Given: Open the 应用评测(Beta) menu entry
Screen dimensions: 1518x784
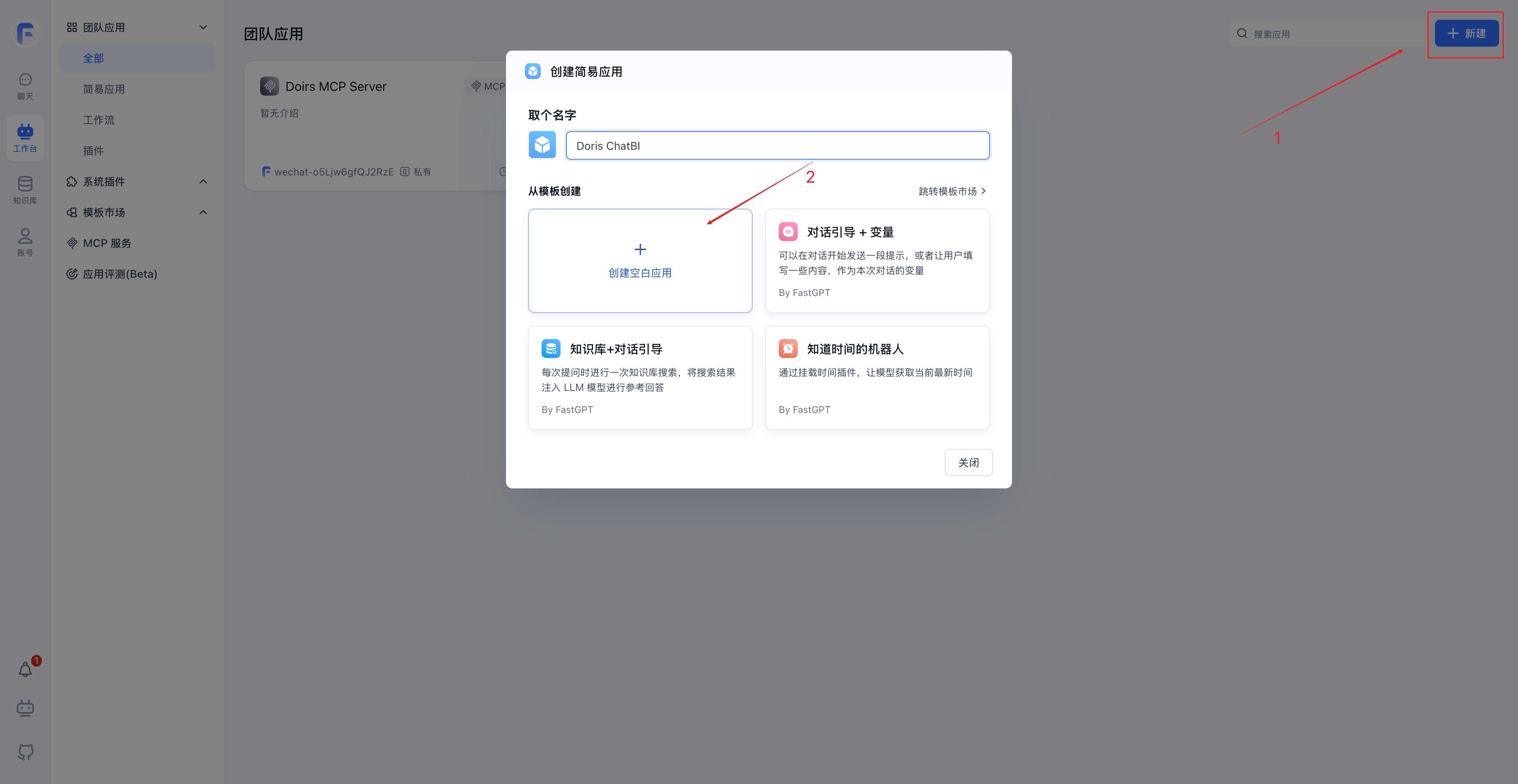Looking at the screenshot, I should tap(137, 274).
